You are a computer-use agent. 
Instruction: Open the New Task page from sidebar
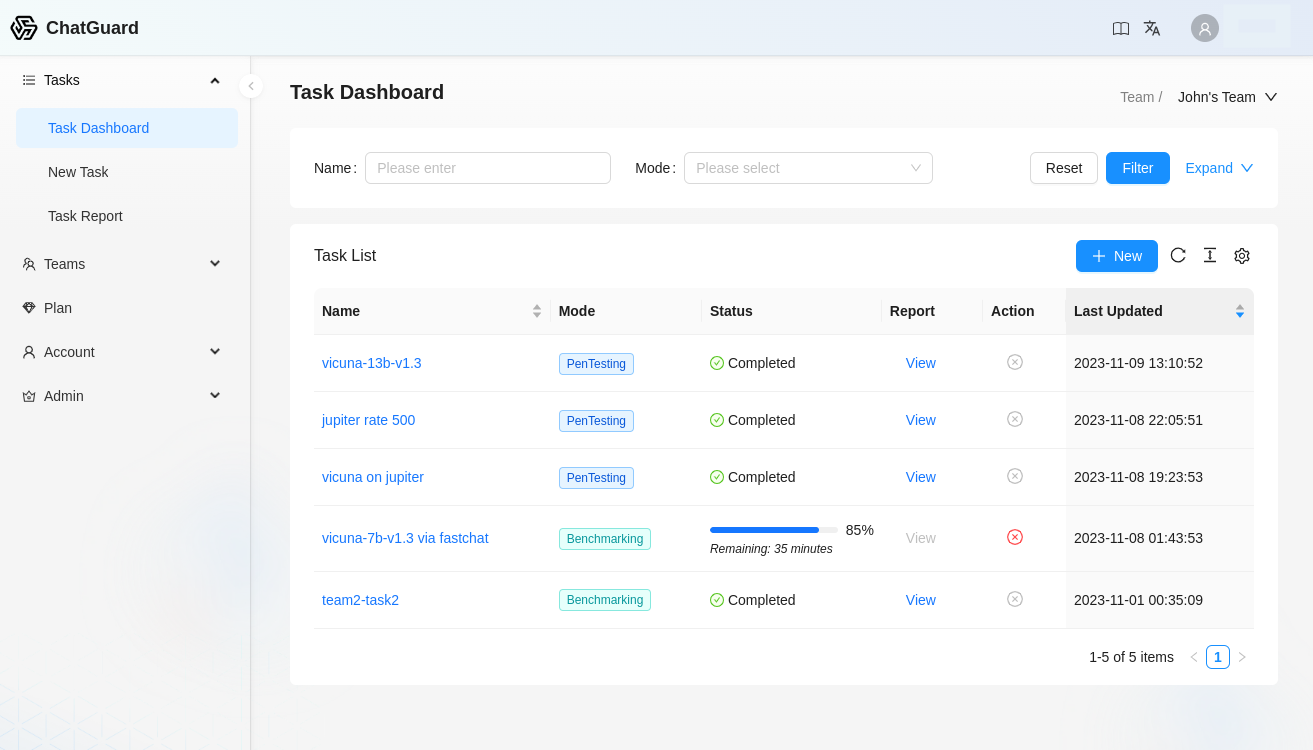(78, 172)
